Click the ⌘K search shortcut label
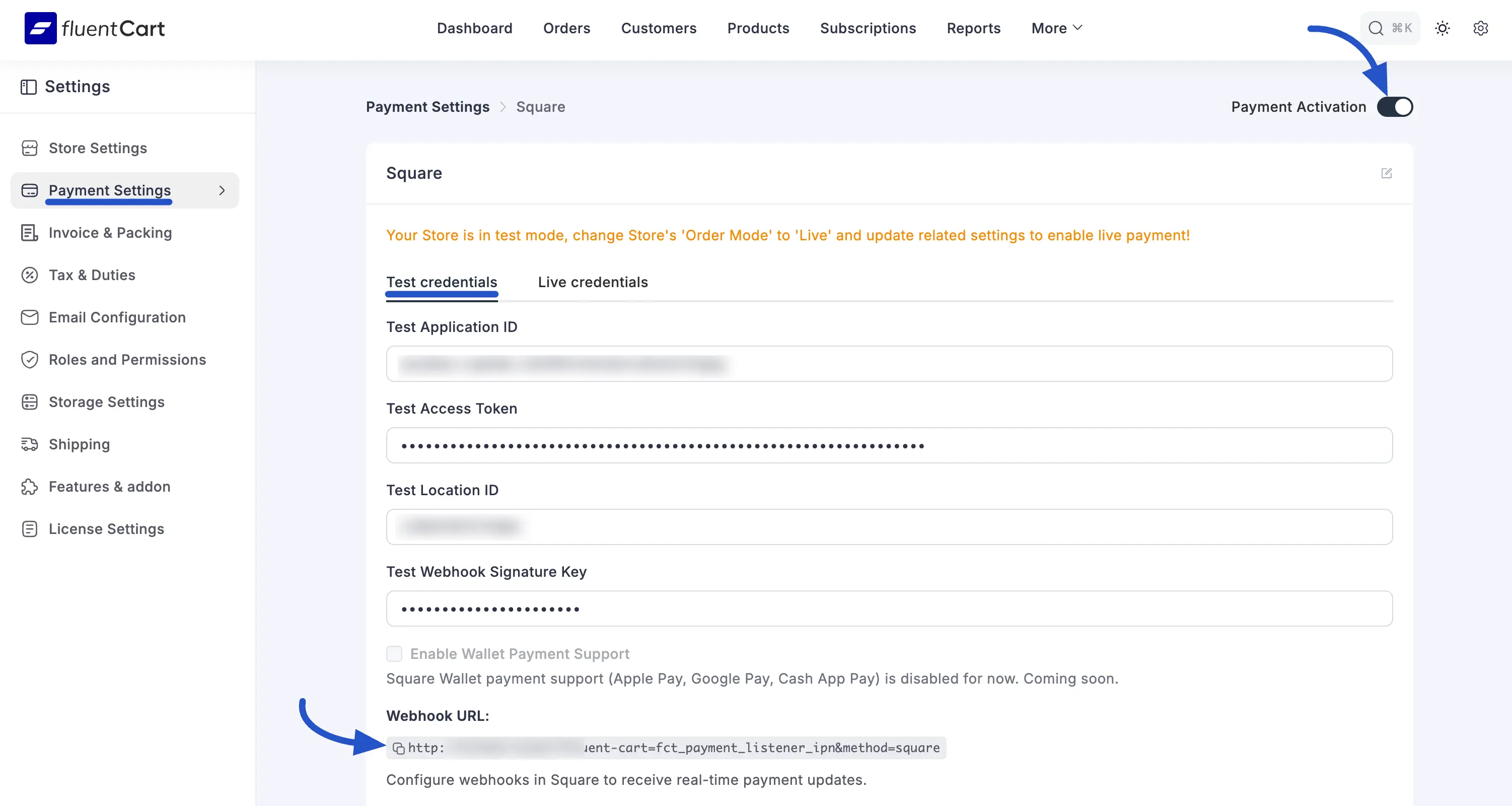The width and height of the screenshot is (1512, 806). tap(1402, 28)
